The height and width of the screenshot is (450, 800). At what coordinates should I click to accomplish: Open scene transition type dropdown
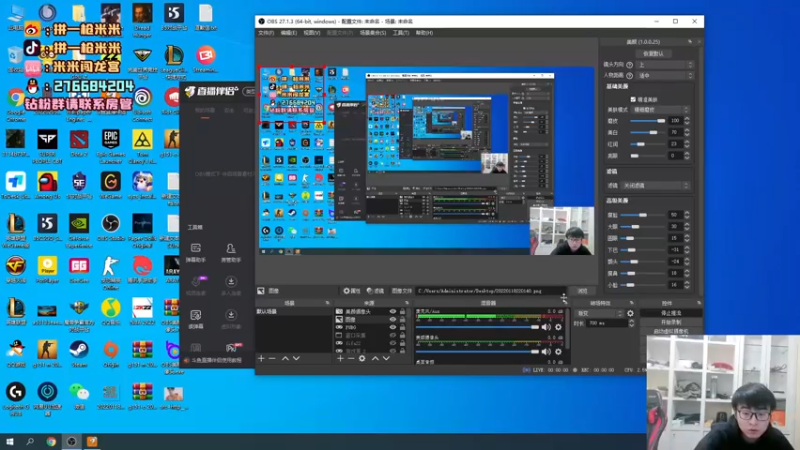pos(599,313)
